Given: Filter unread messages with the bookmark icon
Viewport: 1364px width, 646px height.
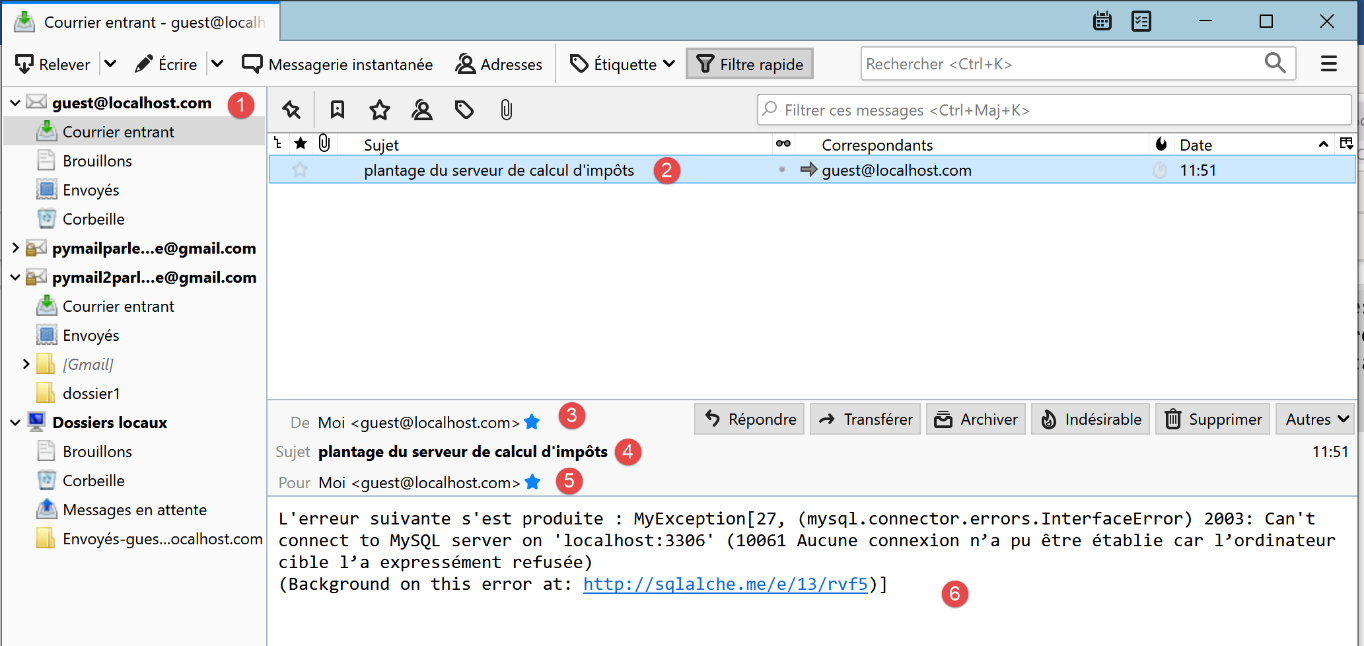Looking at the screenshot, I should 338,110.
